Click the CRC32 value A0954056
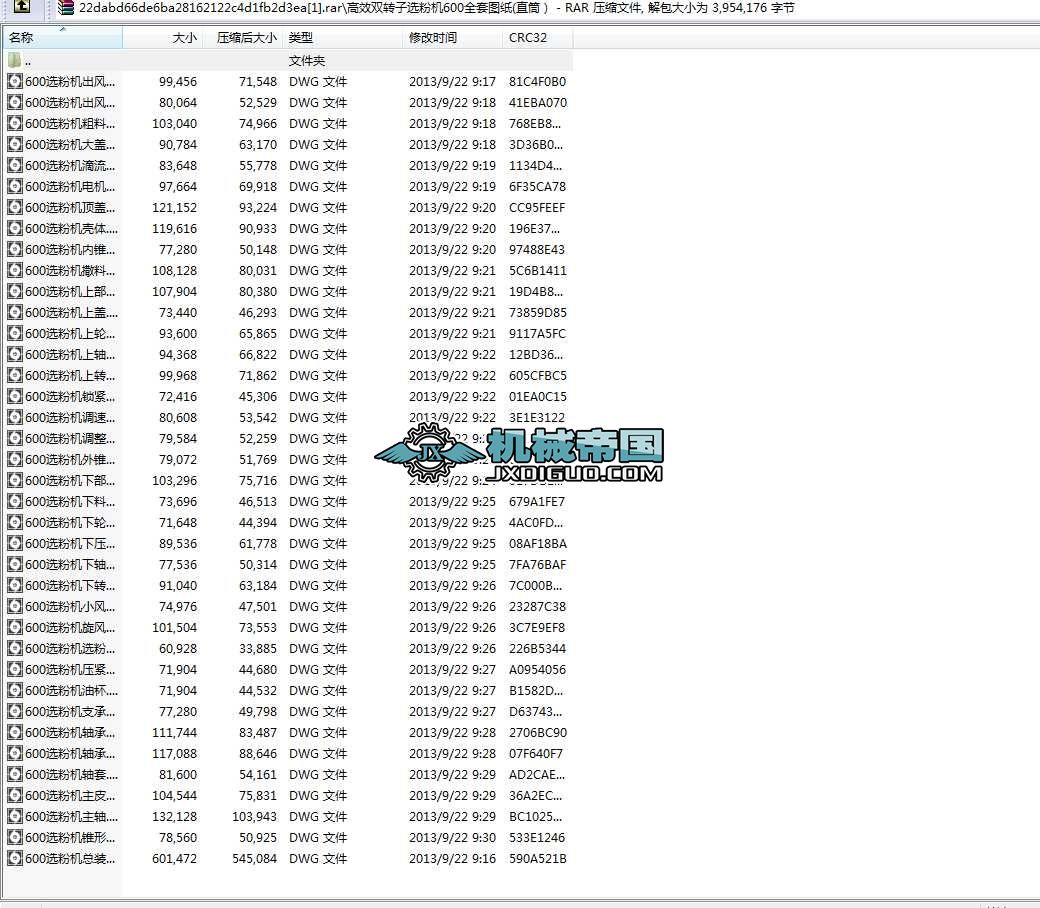1040x908 pixels. (537, 670)
